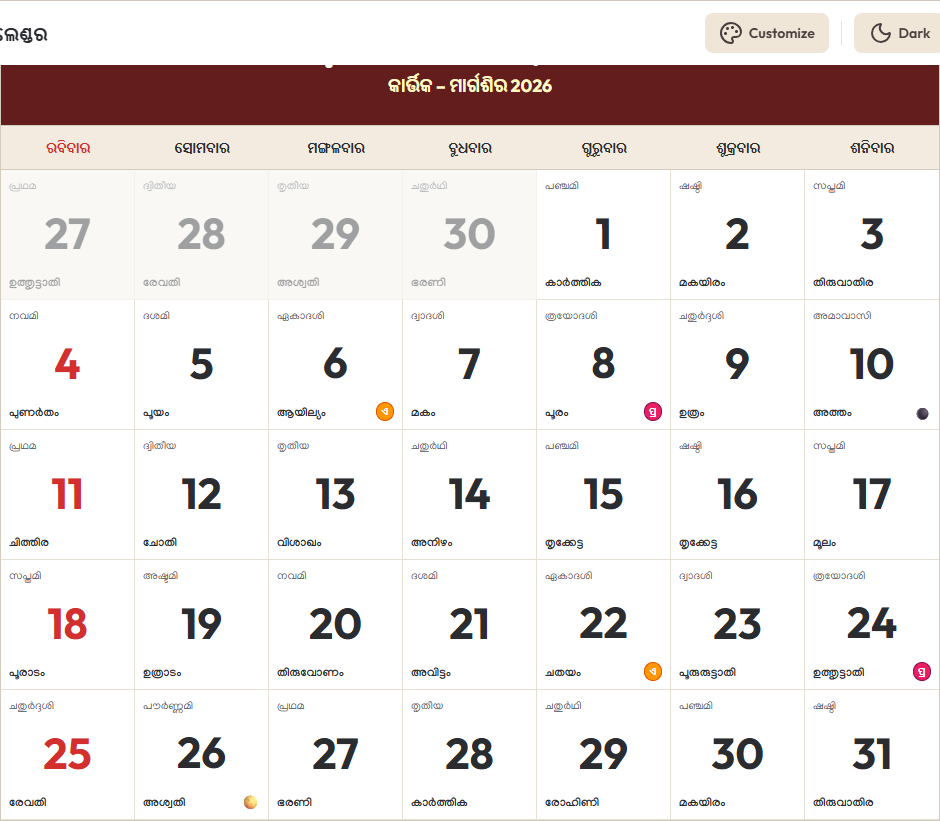The height and width of the screenshot is (821, 940).
Task: Click the ମଙ୍ଗଳବାର Tuesday column header
Action: (x=336, y=148)
